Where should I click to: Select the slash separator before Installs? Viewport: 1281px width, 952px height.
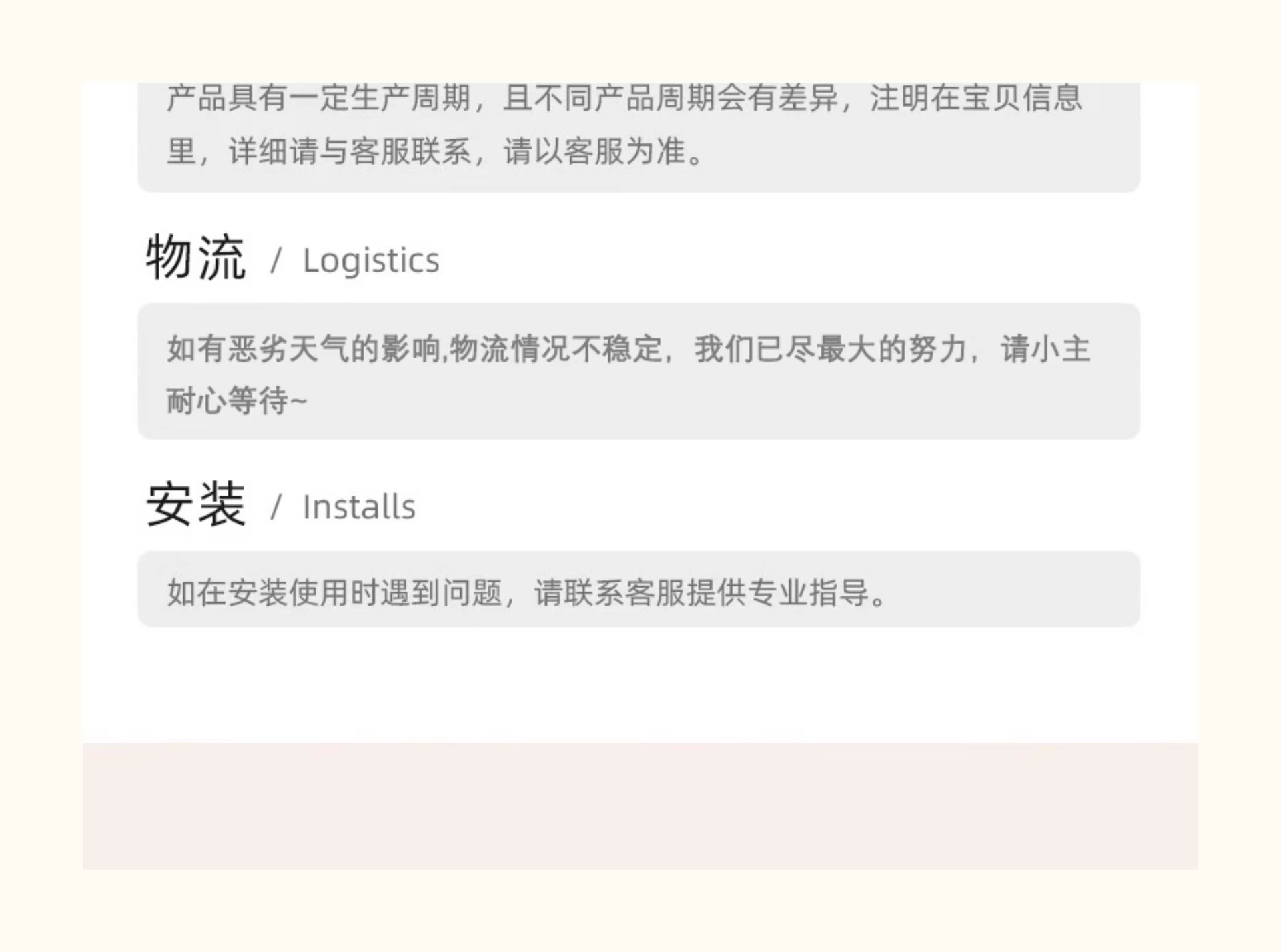tap(276, 507)
